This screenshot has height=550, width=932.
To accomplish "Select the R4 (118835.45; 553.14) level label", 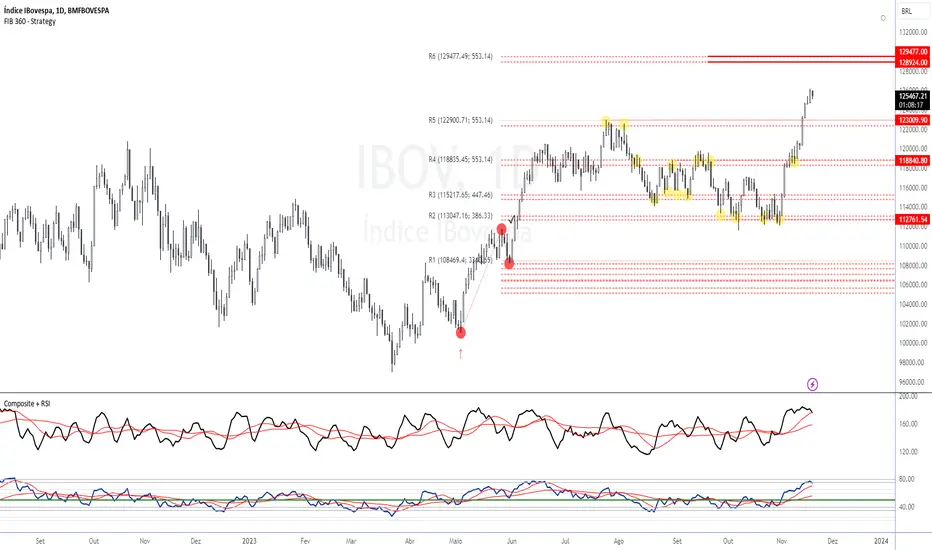I will point(460,159).
